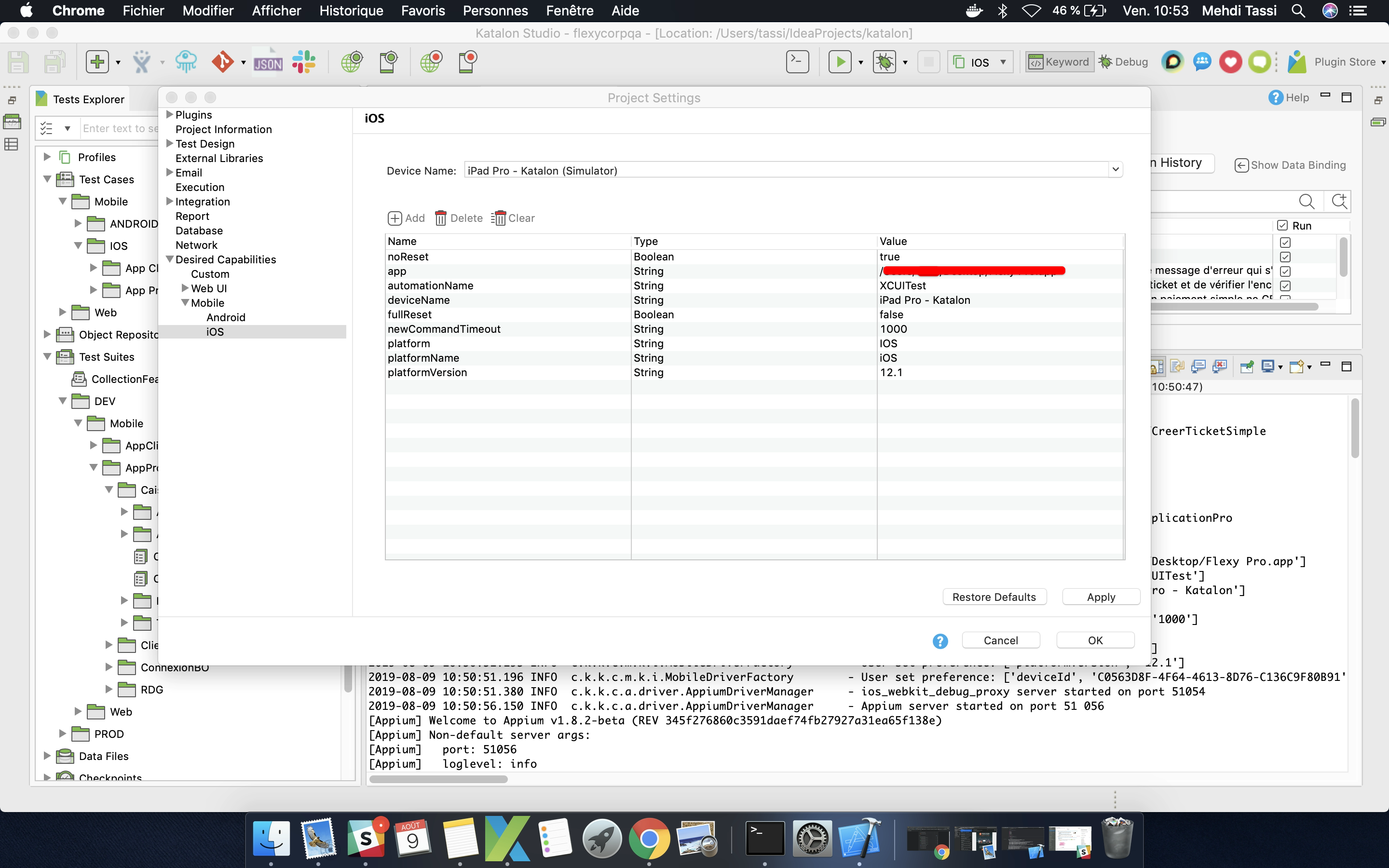1389x868 pixels.
Task: Click the Add capability icon
Action: coord(395,218)
